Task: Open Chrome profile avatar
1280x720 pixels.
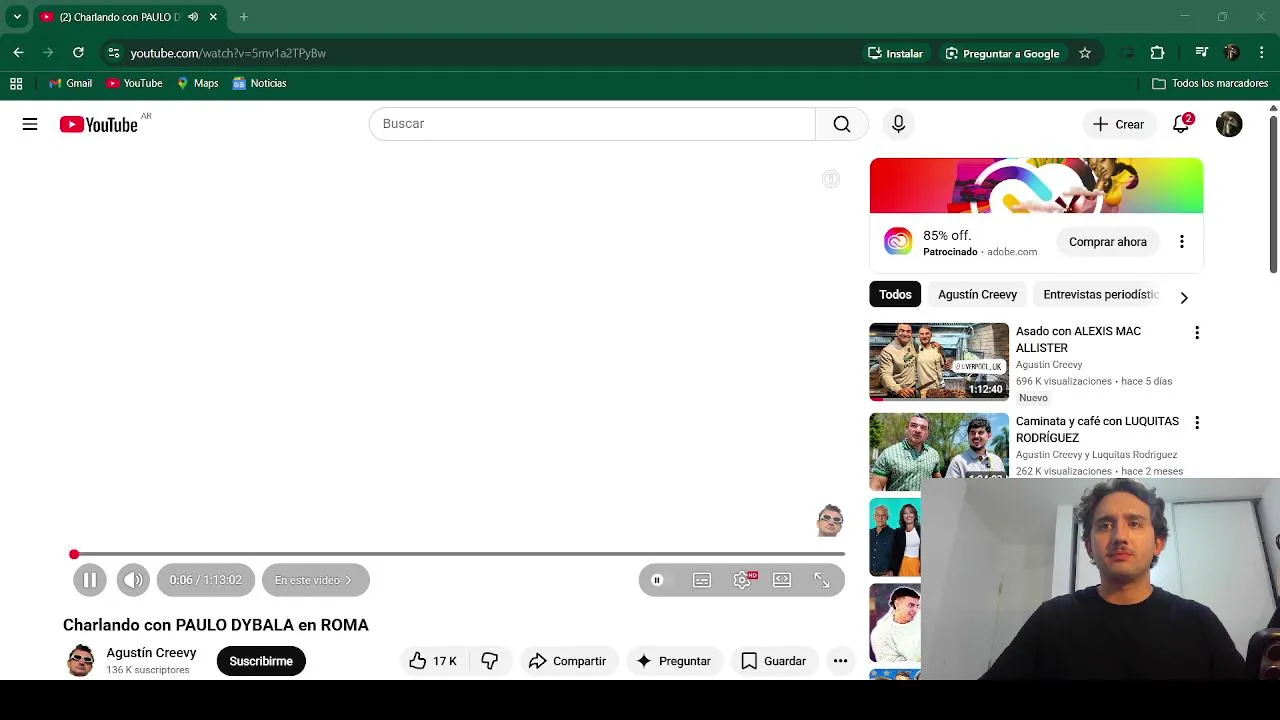Action: (1232, 53)
